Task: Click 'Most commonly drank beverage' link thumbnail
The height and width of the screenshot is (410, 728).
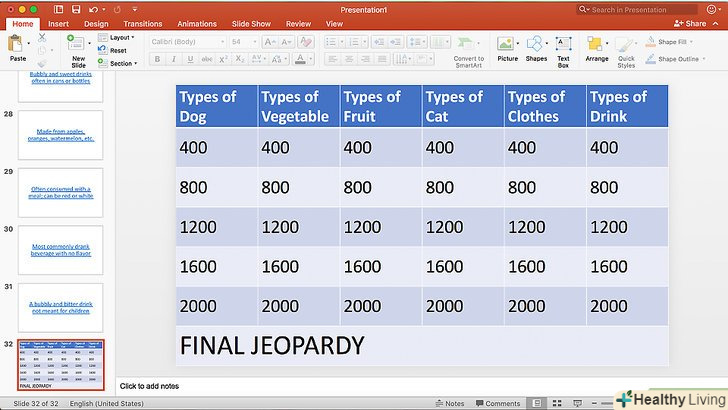Action: tap(61, 250)
